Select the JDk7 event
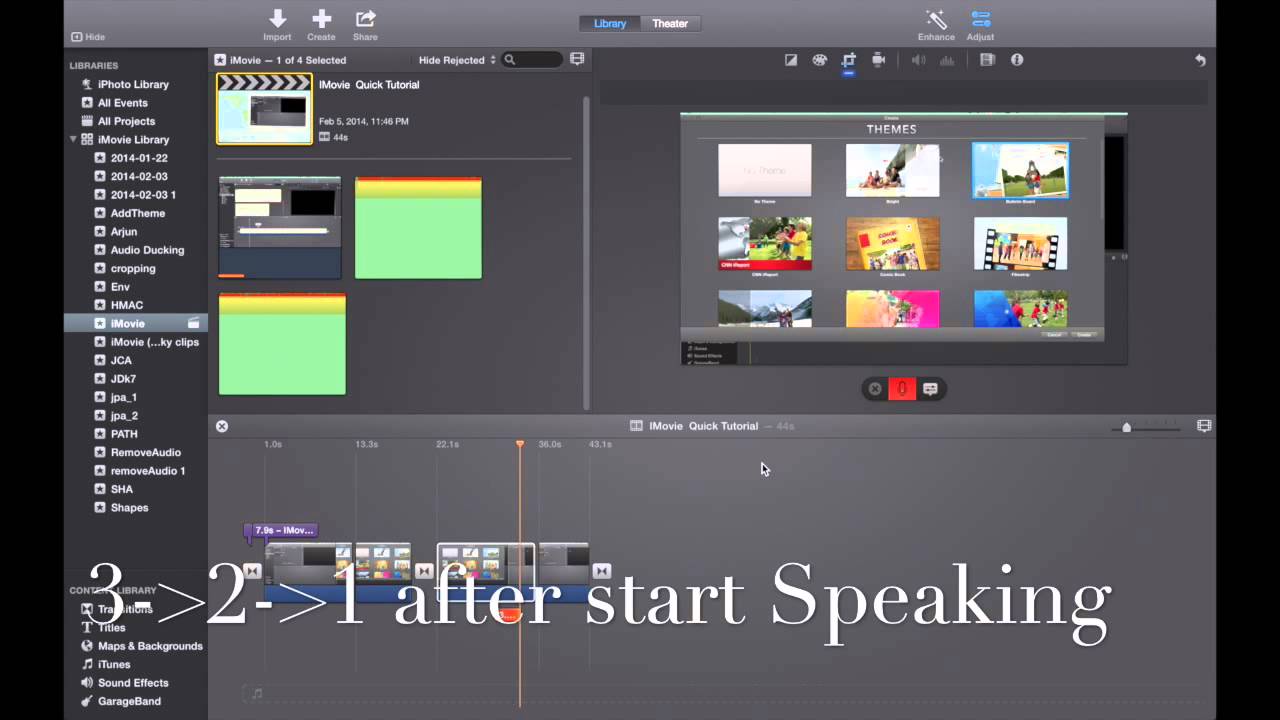Image resolution: width=1280 pixels, height=720 pixels. point(123,379)
